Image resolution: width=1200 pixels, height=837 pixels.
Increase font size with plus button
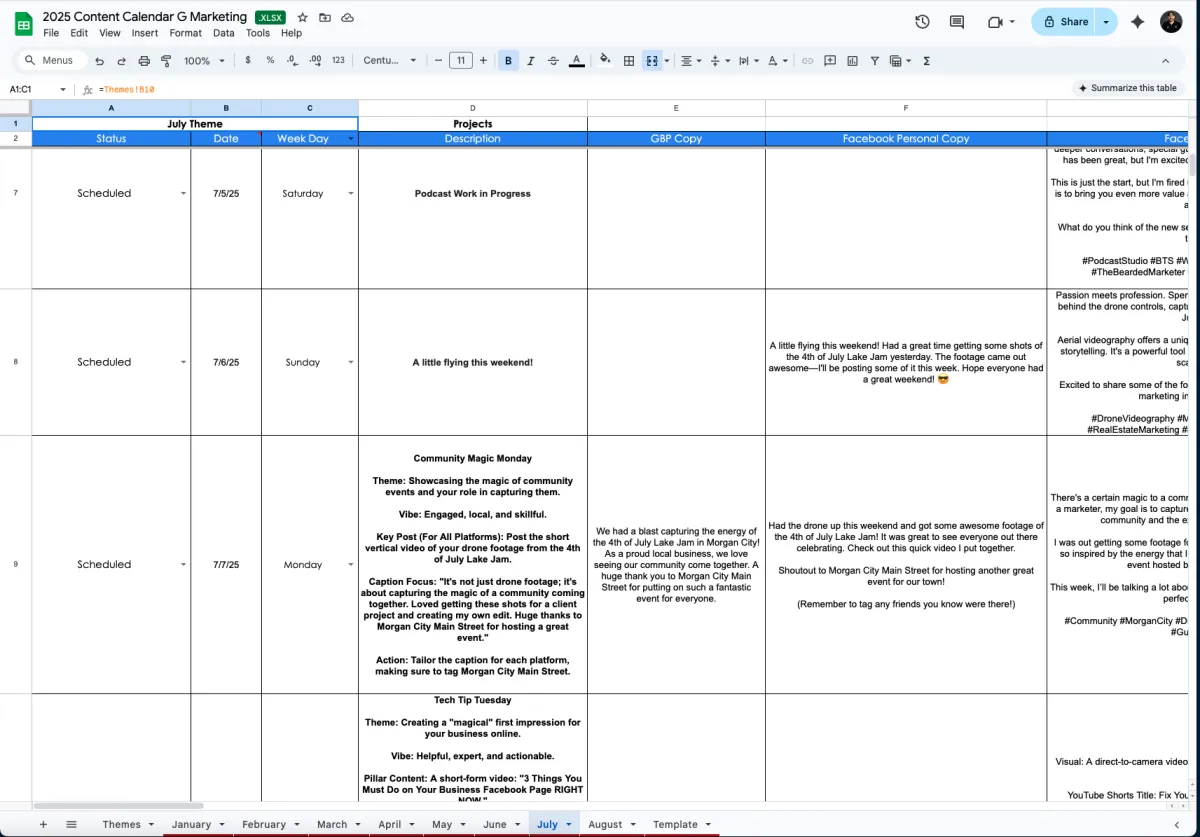[483, 61]
